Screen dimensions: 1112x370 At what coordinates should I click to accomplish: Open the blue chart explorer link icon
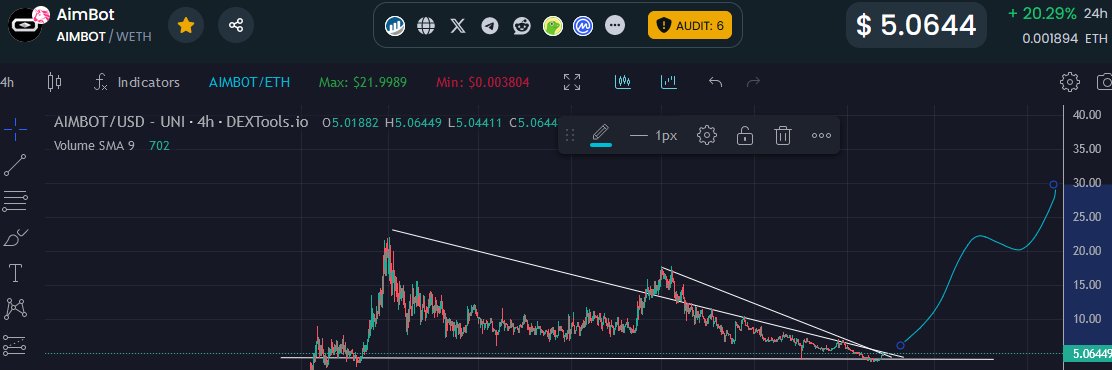point(395,26)
